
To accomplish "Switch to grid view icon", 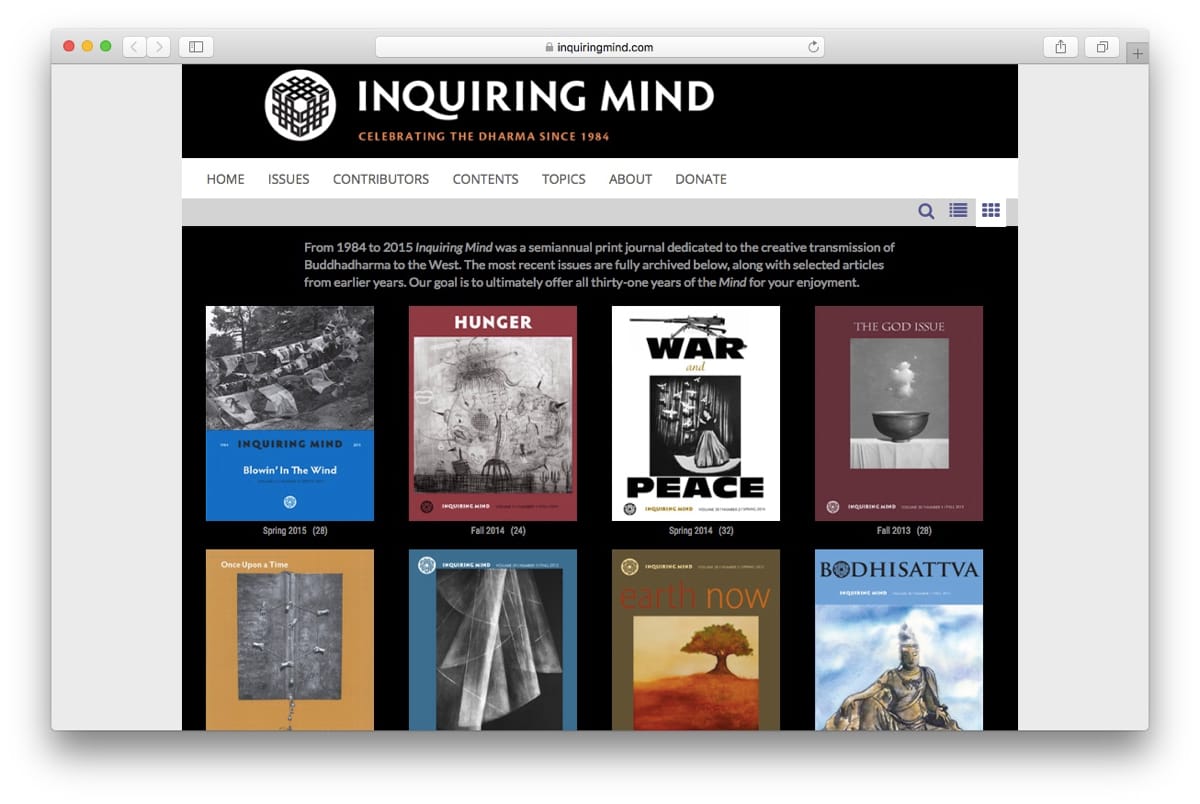I will (x=991, y=210).
